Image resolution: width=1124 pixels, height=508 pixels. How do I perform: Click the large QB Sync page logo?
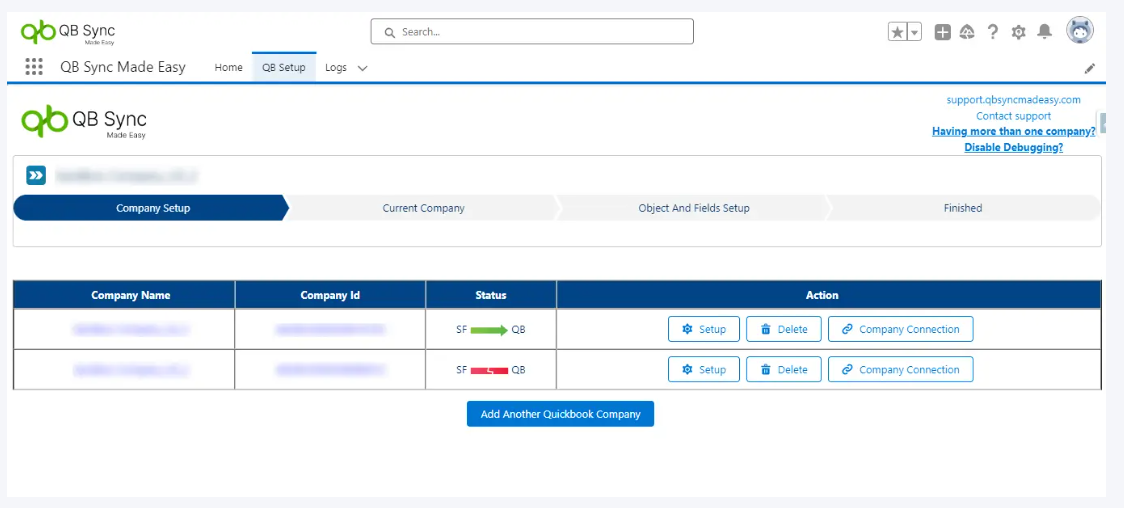tap(84, 121)
